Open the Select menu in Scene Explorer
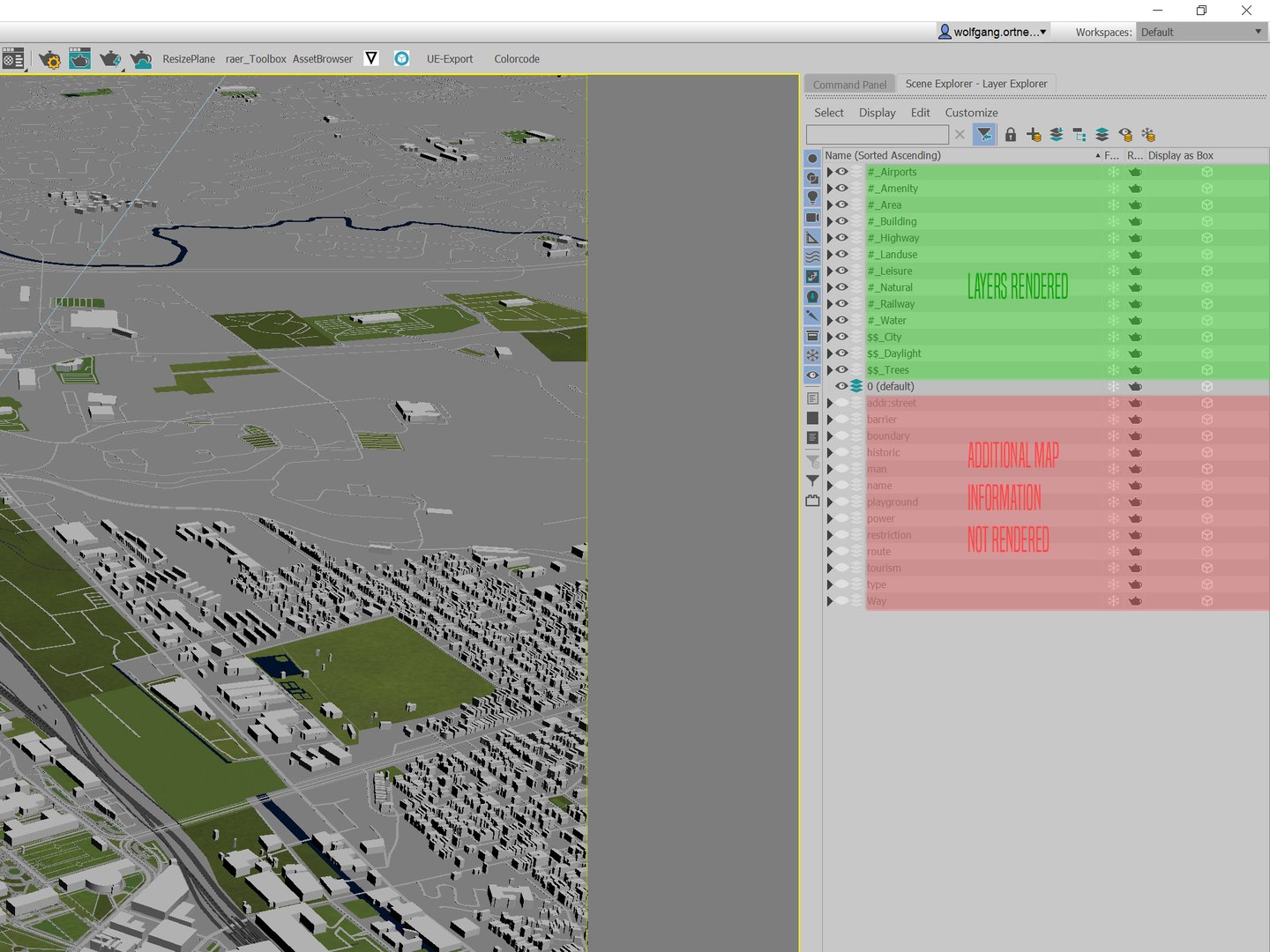The height and width of the screenshot is (952, 1270). pos(828,113)
